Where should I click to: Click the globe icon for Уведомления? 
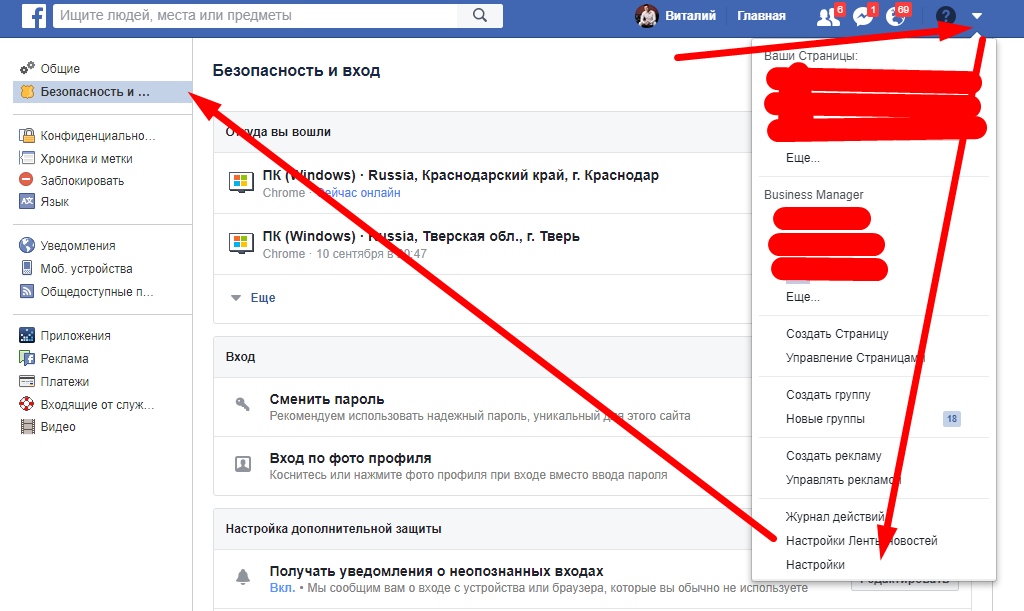click(27, 245)
